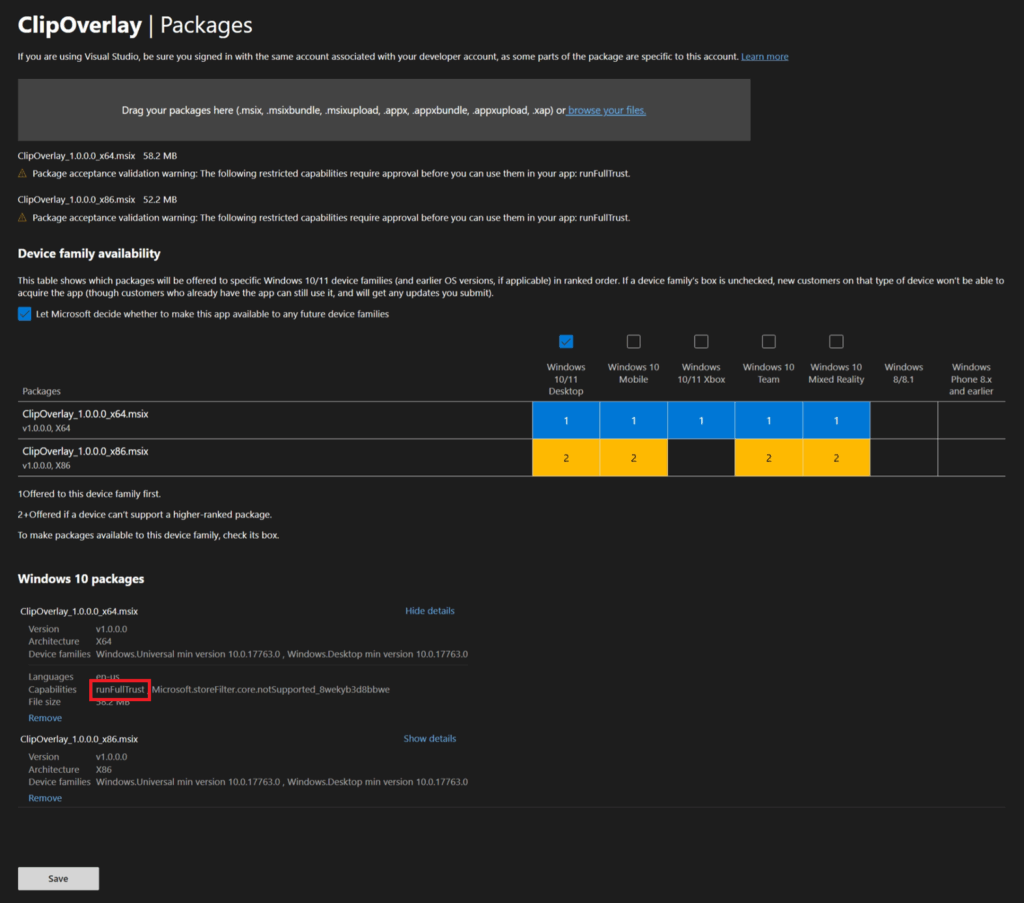The height and width of the screenshot is (903, 1024).
Task: Enable the Windows 10 Mobile checkbox
Action: (x=633, y=341)
